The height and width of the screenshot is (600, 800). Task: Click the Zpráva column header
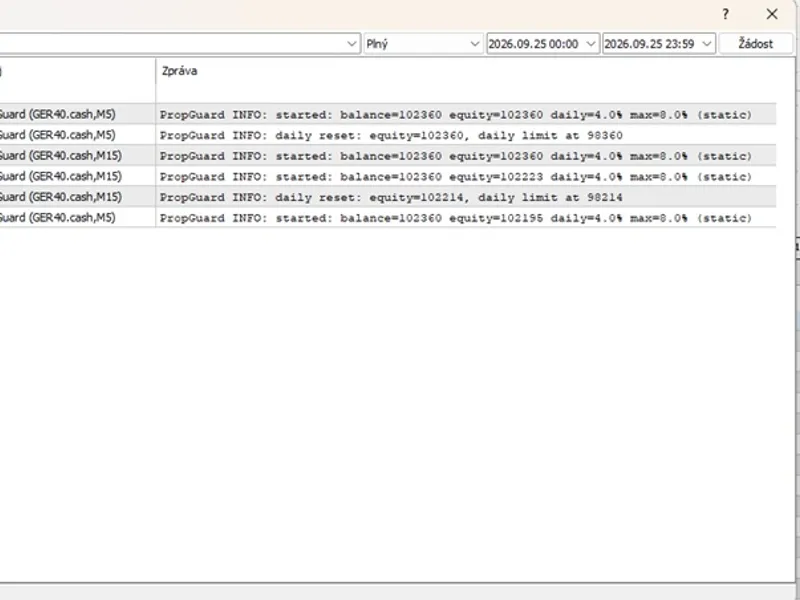pos(180,71)
